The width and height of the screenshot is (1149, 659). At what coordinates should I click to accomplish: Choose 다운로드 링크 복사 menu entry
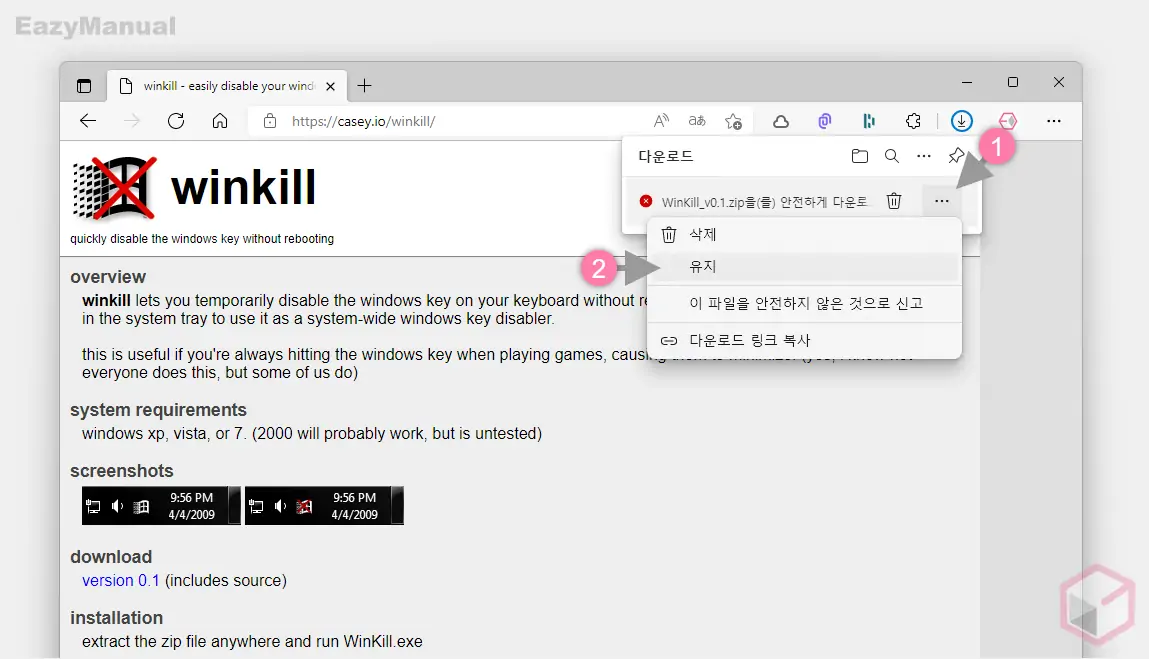pos(749,340)
